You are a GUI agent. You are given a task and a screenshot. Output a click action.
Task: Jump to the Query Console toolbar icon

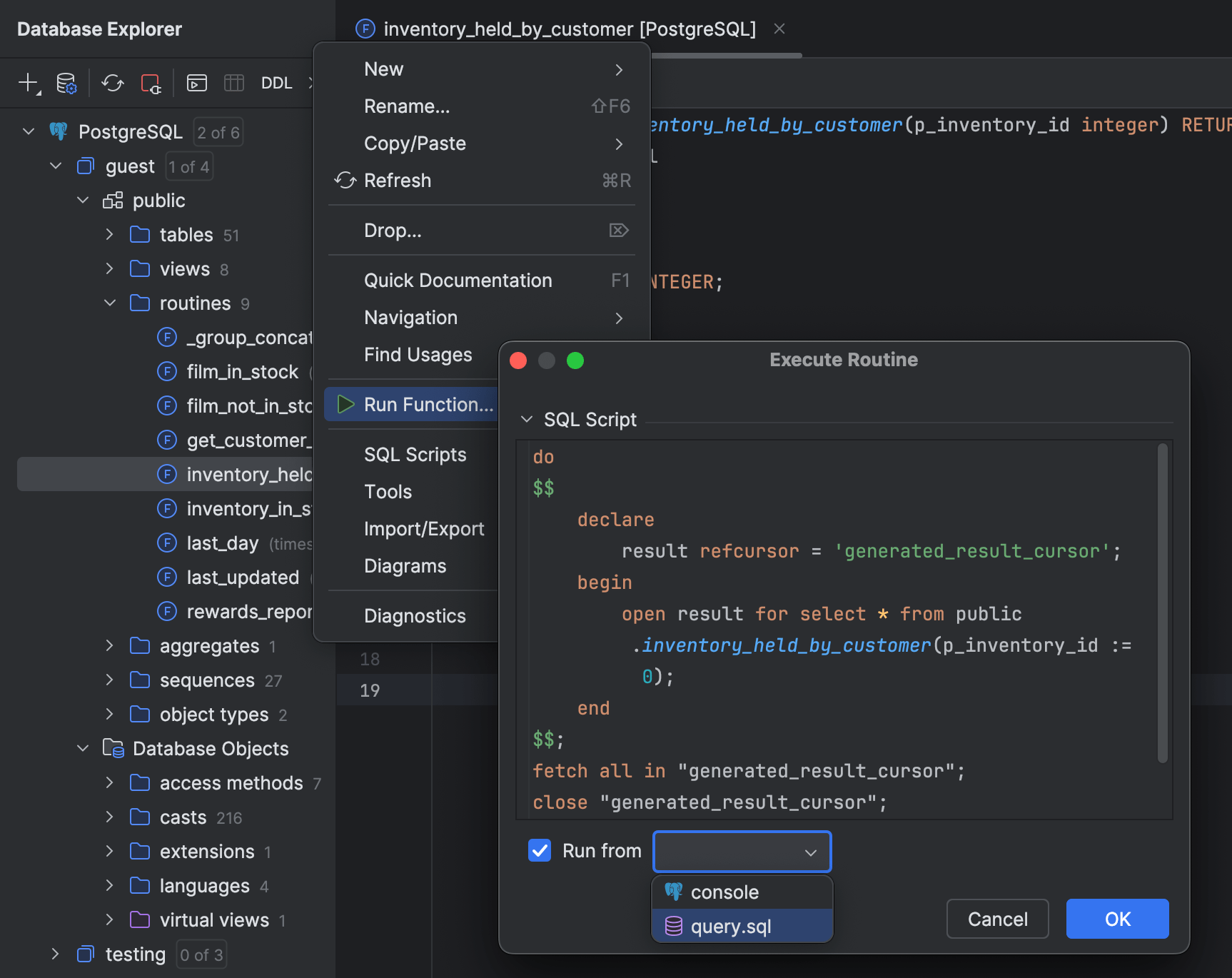click(196, 83)
